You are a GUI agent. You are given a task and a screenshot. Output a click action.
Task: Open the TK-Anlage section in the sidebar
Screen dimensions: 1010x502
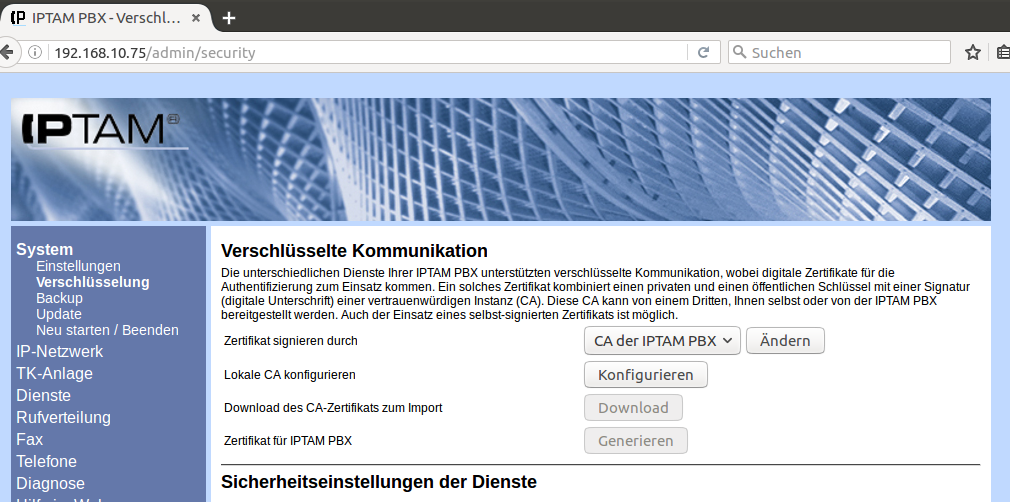(x=54, y=373)
